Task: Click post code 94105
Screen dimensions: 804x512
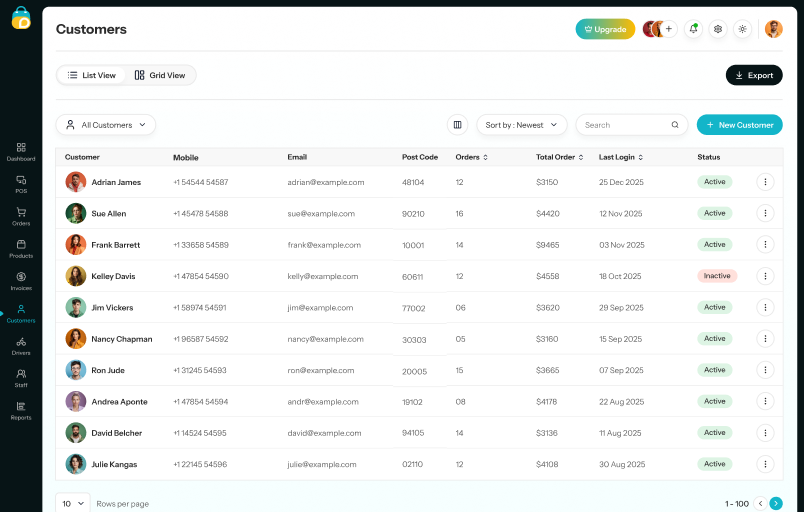Action: click(x=413, y=433)
